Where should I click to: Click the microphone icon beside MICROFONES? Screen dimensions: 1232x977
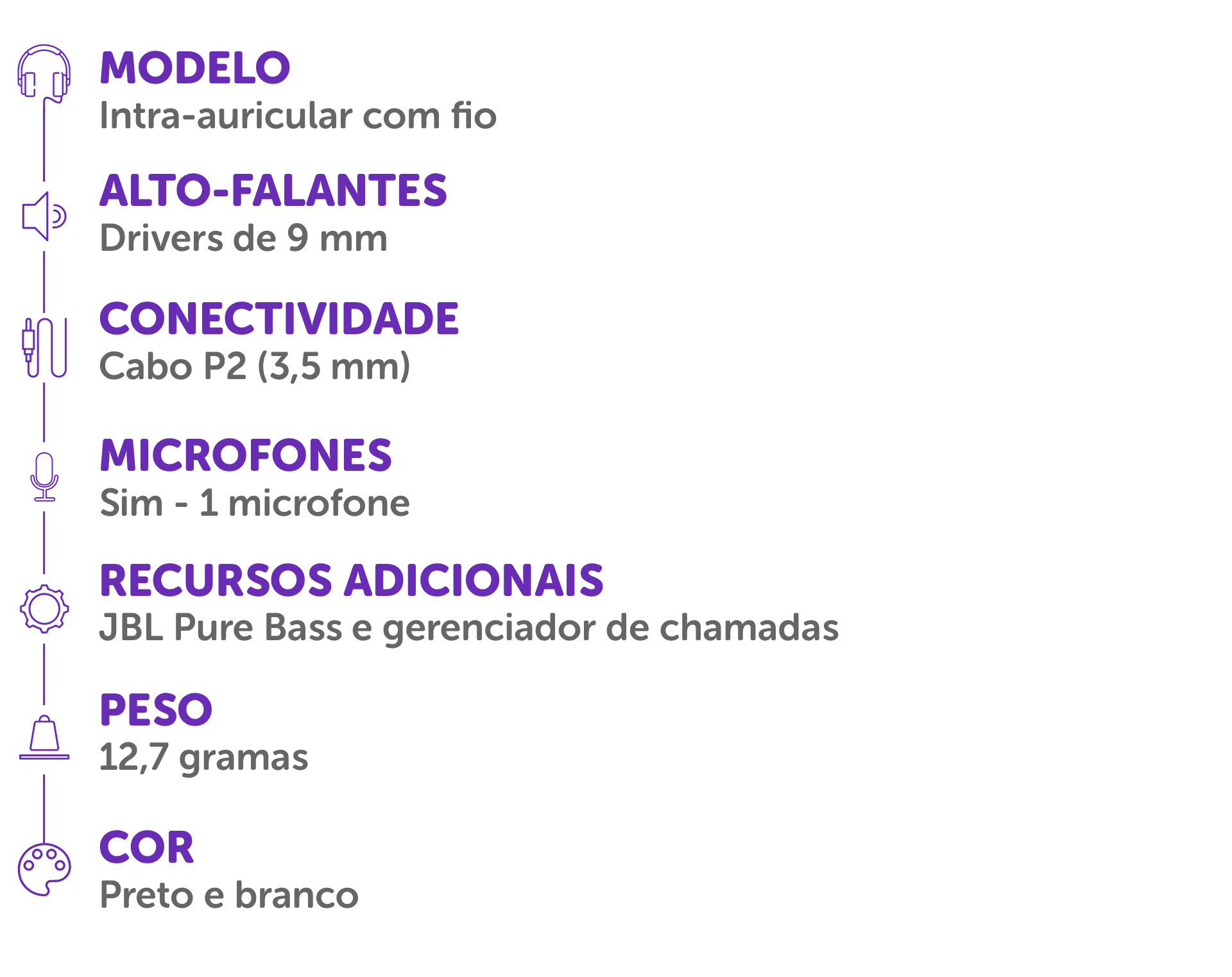coord(44,477)
